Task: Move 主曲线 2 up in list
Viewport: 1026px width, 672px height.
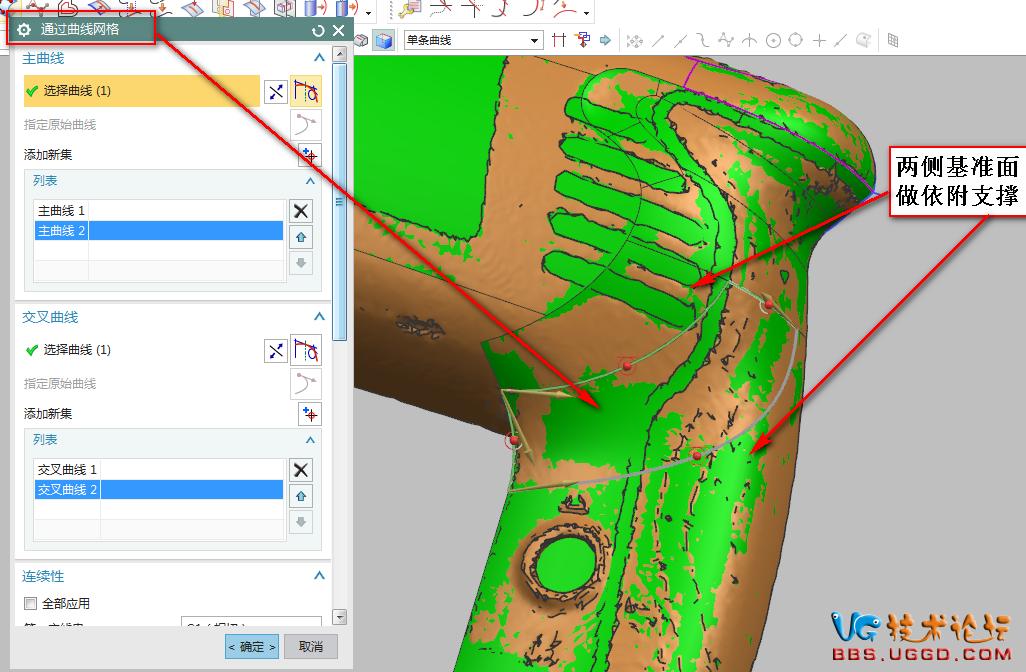Action: [300, 237]
